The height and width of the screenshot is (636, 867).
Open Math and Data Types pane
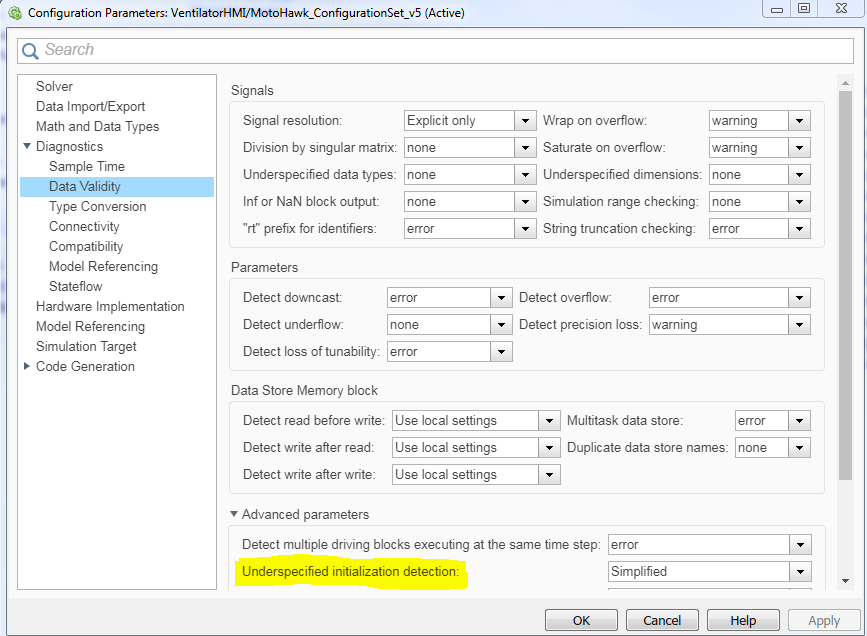point(97,126)
